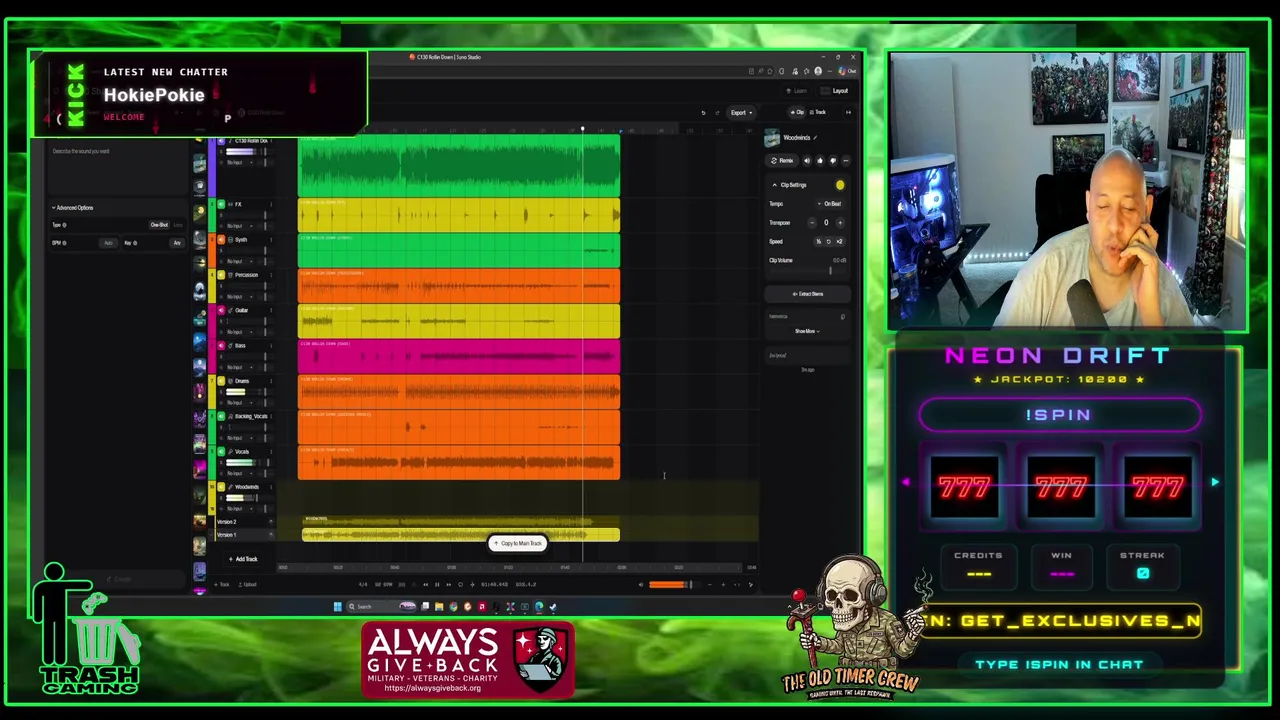Click Extract Stems

pos(808,294)
